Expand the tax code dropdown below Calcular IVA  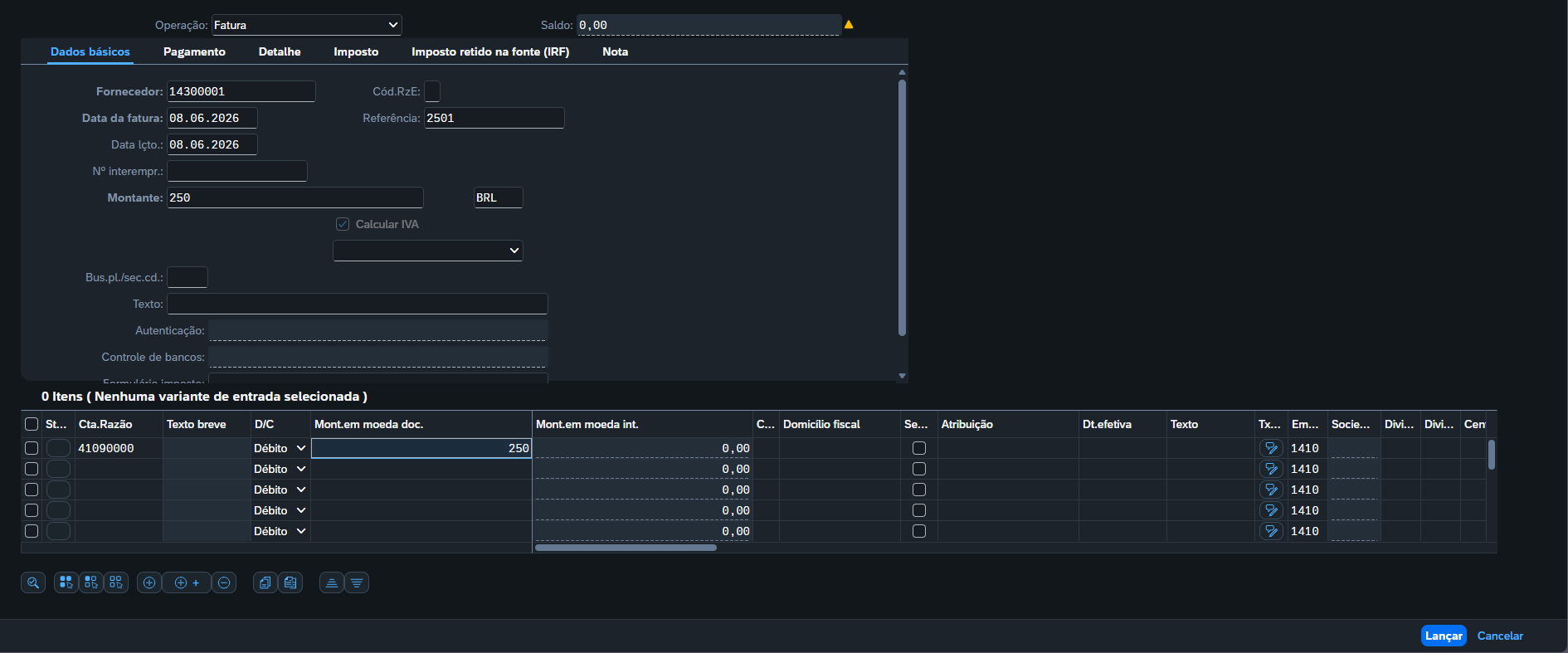[x=428, y=251]
